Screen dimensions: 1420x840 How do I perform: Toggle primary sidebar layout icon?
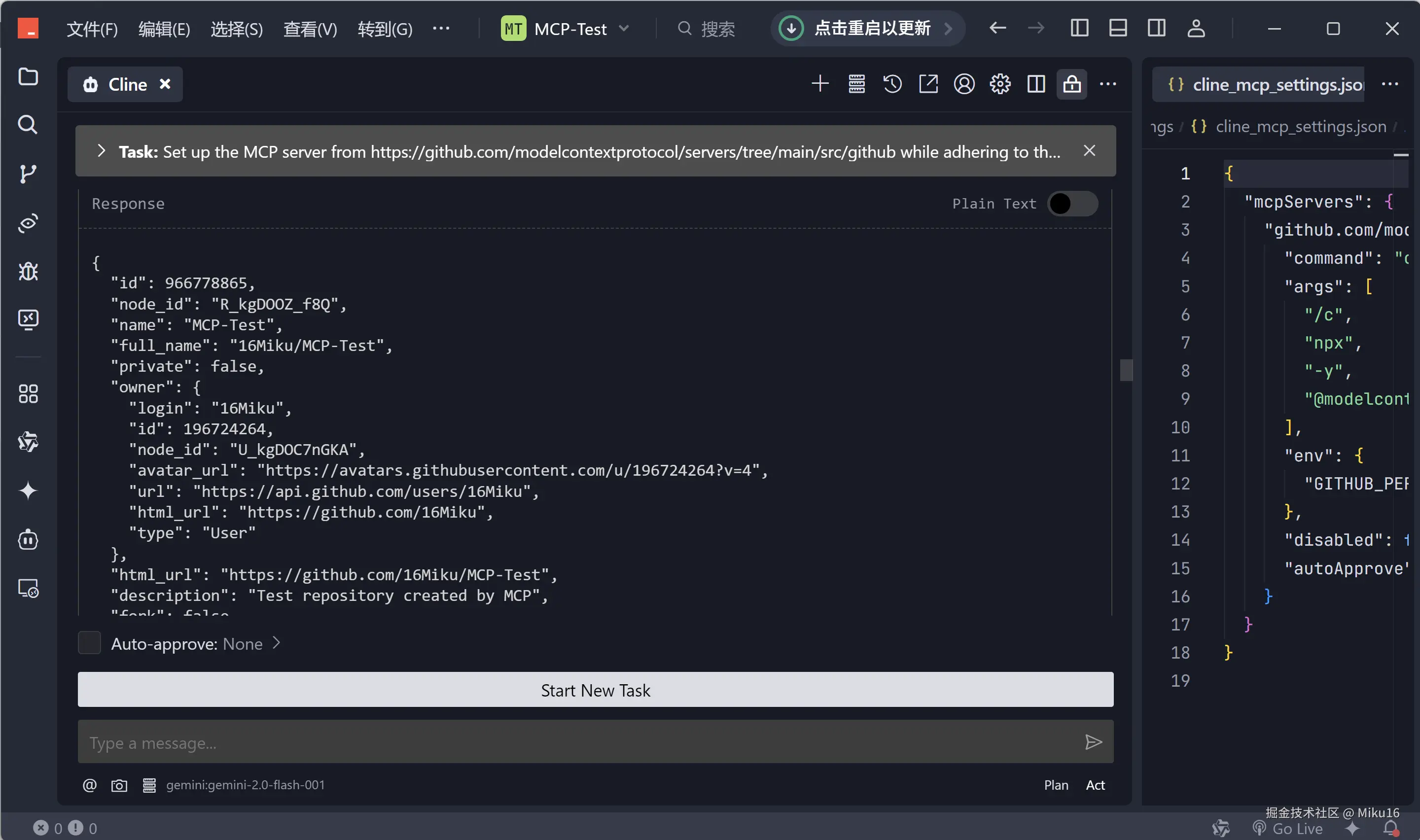[x=1079, y=28]
